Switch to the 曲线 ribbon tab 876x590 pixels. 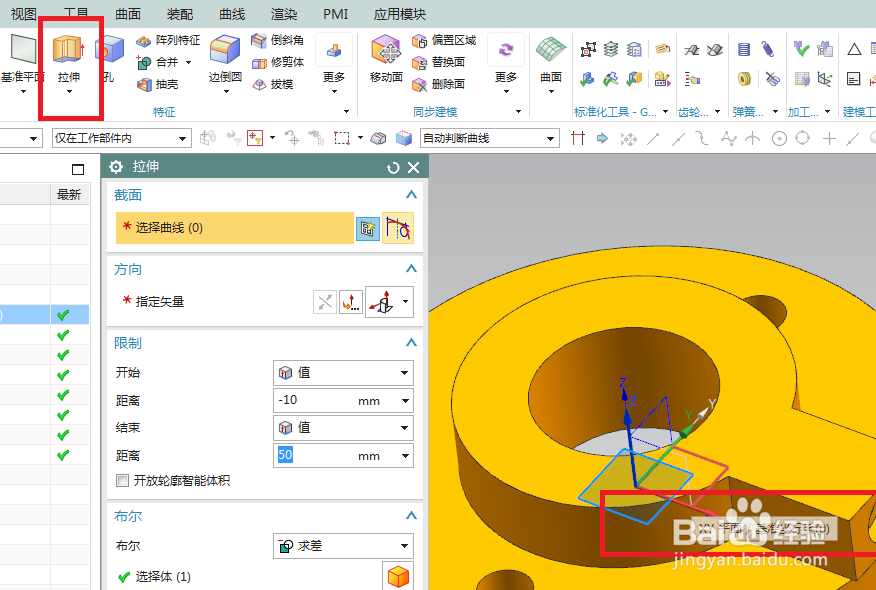click(x=230, y=14)
